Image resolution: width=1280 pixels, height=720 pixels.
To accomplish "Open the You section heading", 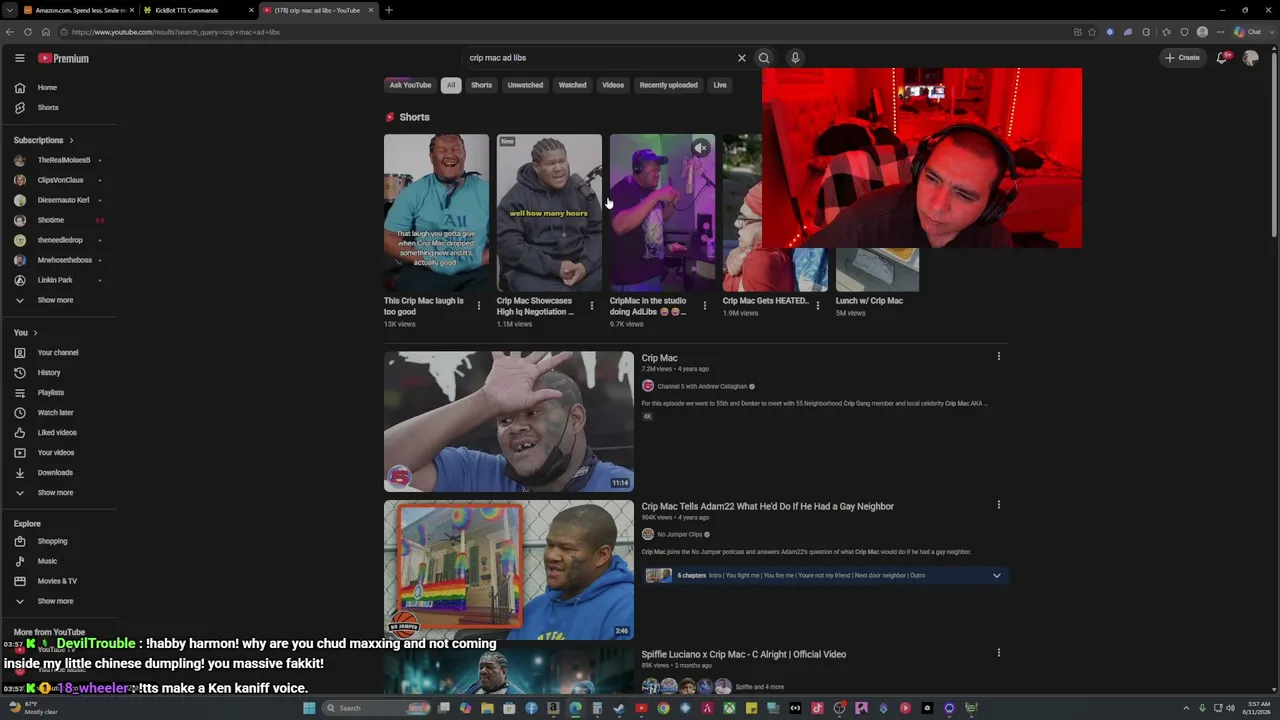I will click(26, 332).
